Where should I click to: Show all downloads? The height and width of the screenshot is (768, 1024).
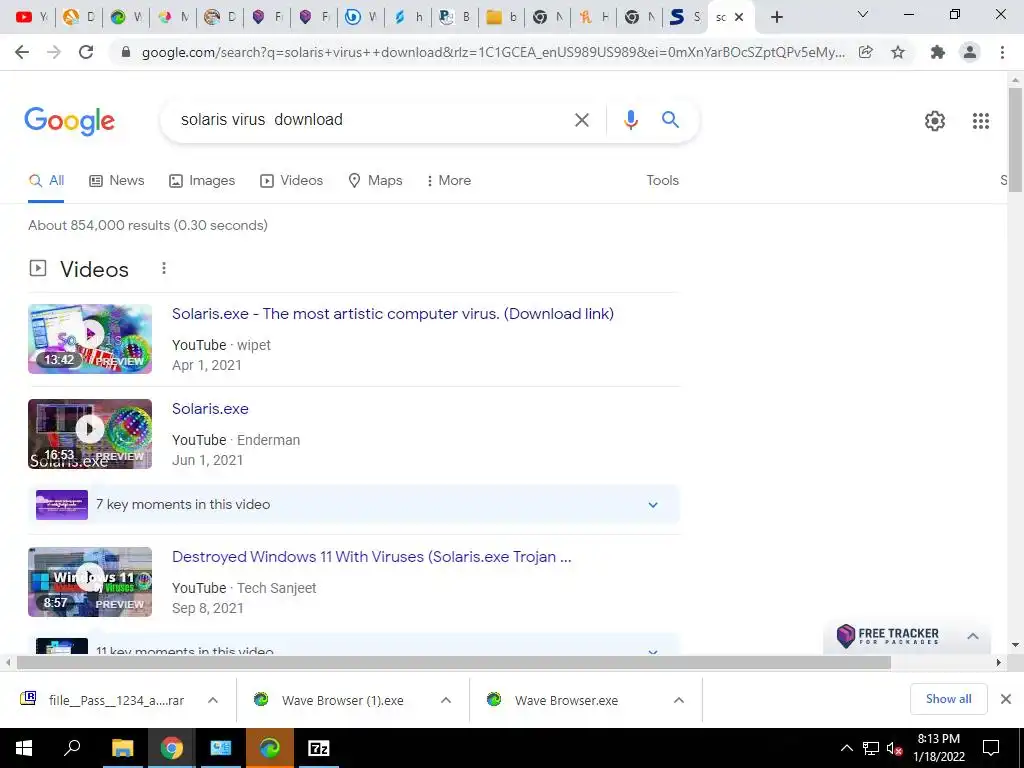point(948,699)
